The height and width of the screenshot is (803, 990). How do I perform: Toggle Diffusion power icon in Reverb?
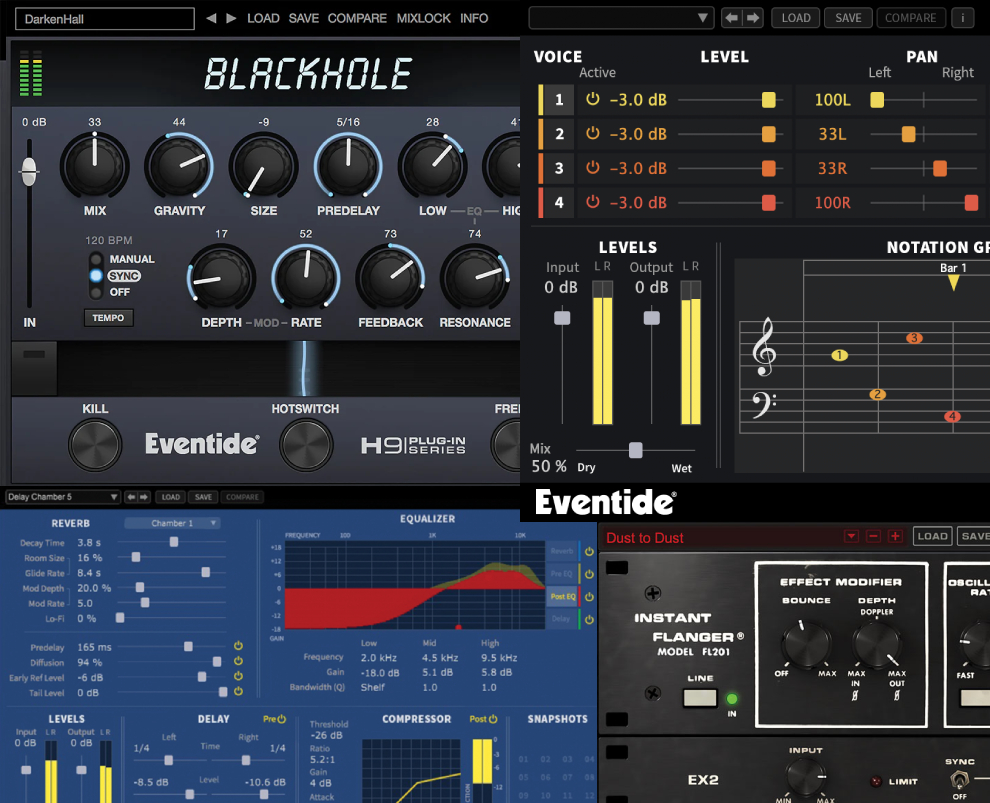click(x=238, y=661)
